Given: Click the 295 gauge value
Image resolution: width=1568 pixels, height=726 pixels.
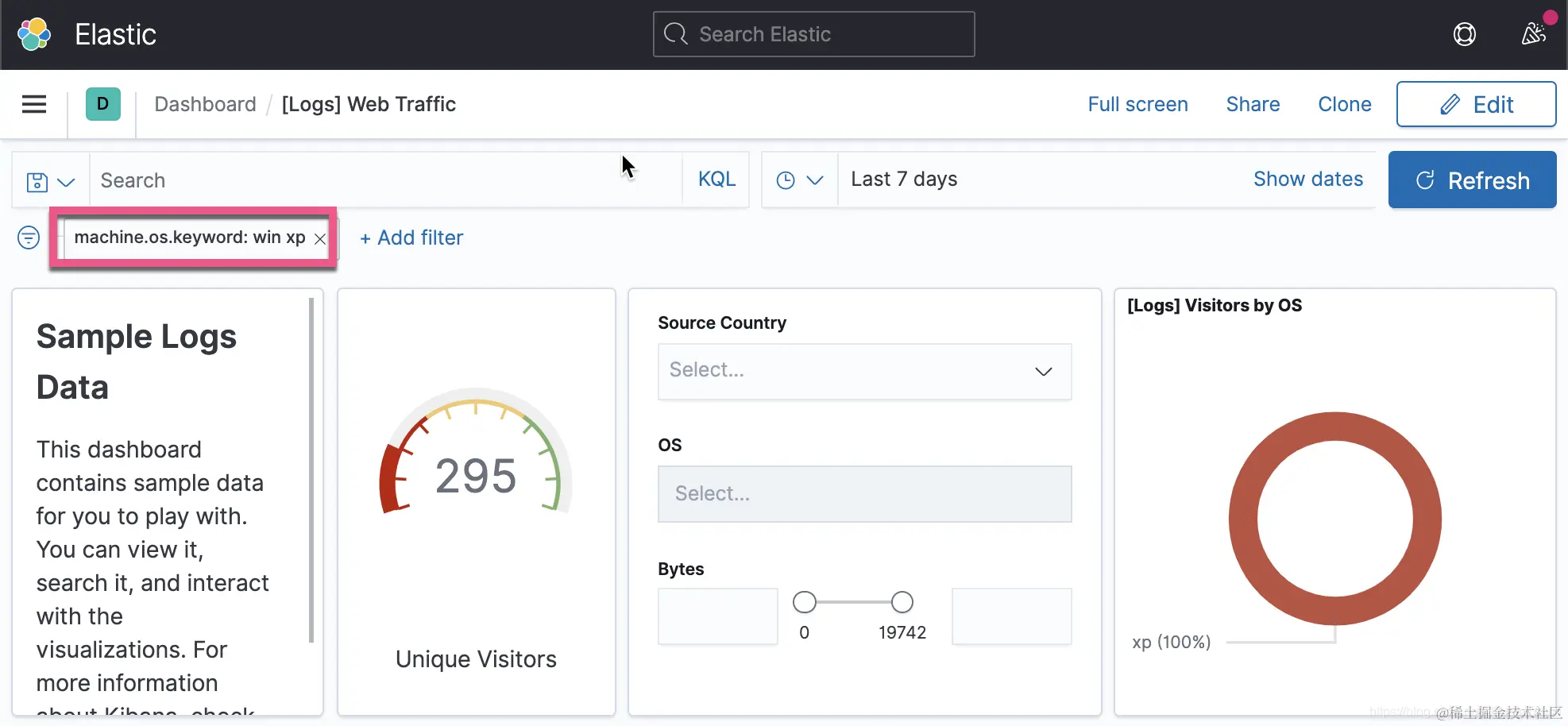Looking at the screenshot, I should point(476,477).
